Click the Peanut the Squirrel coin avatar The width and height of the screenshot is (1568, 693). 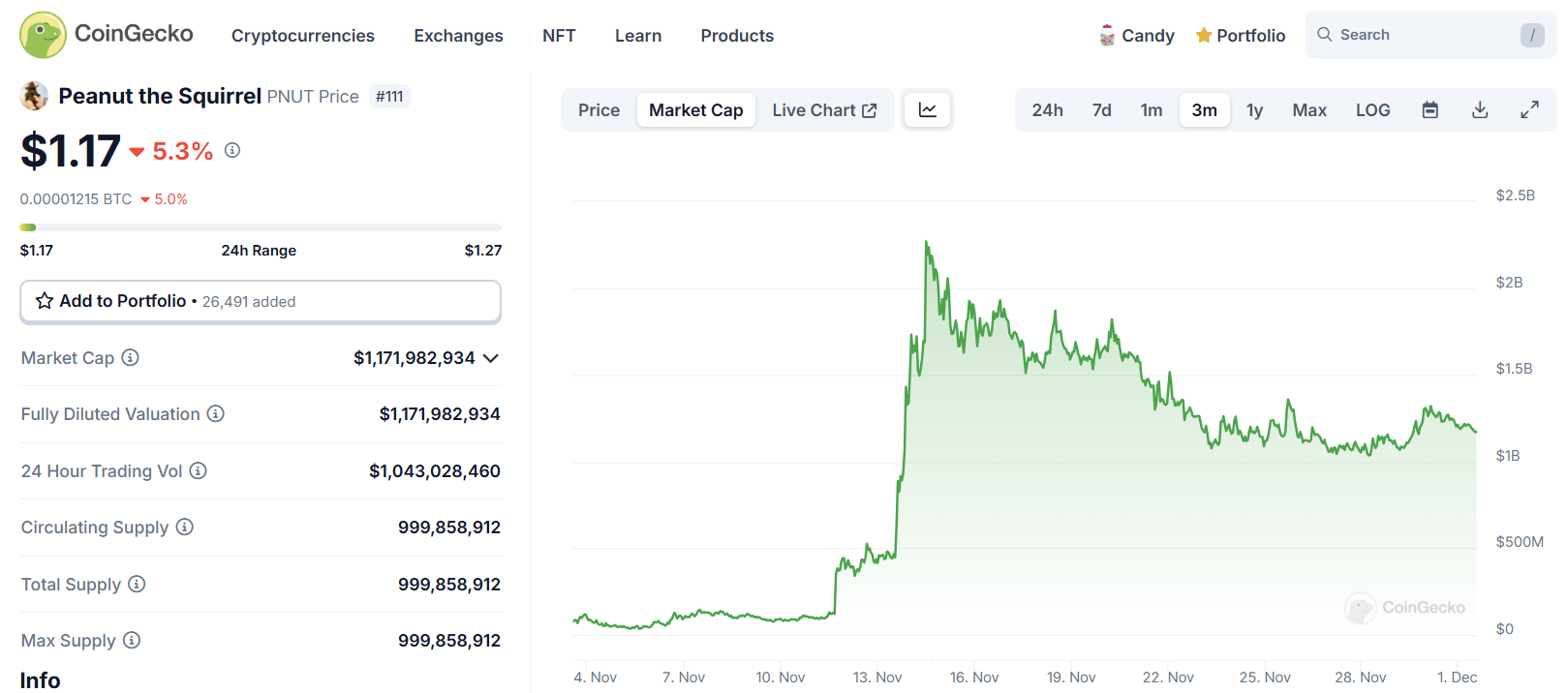34,96
